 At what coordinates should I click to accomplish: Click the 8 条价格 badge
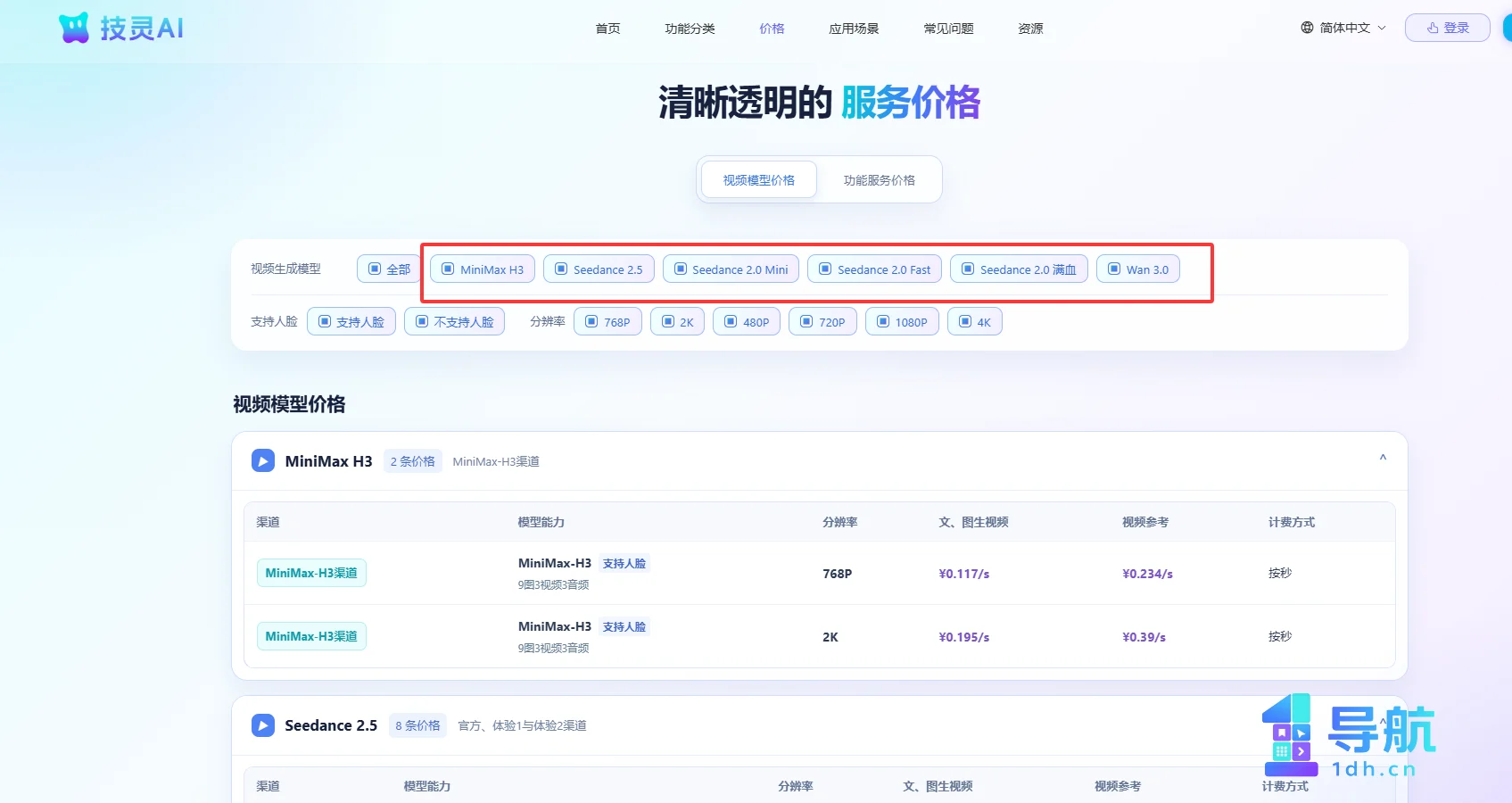417,725
